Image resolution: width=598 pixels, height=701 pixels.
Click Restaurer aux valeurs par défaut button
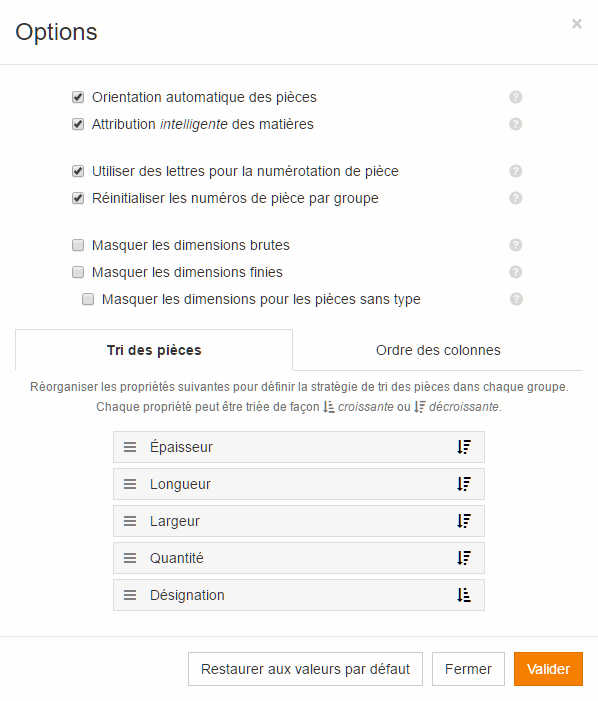click(305, 669)
